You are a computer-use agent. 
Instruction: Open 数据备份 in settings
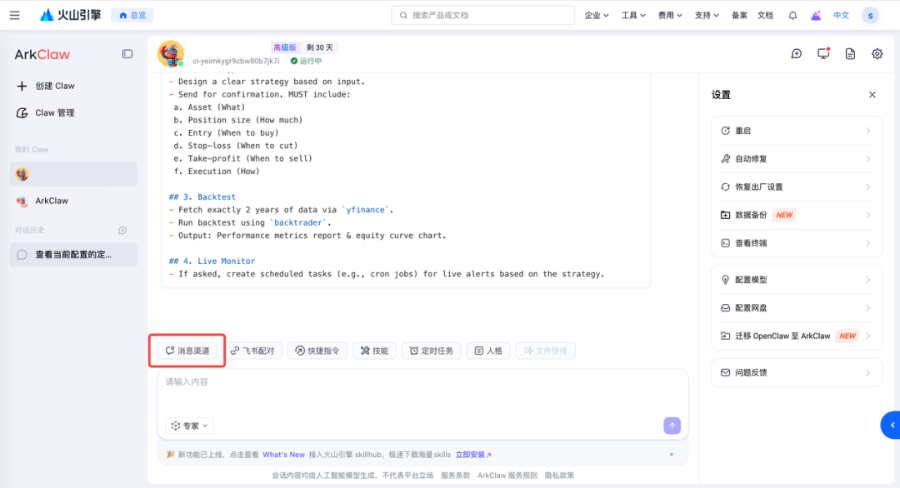tap(796, 215)
